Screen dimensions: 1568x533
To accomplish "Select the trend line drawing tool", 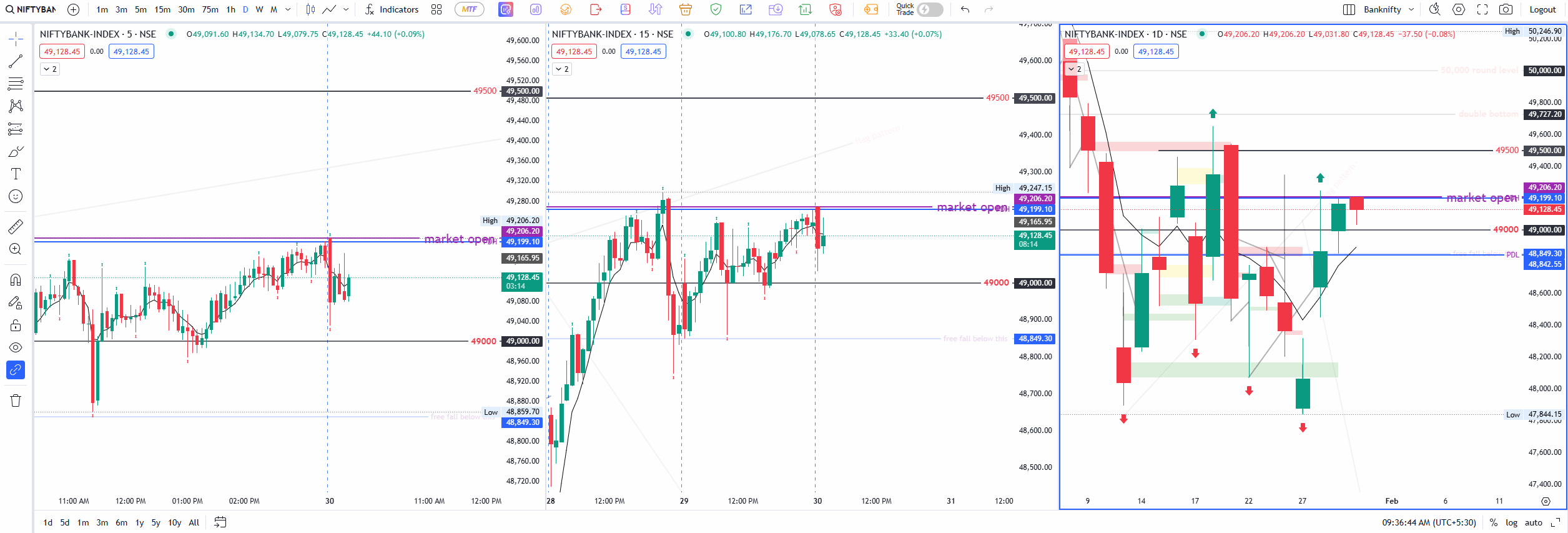I will tap(16, 61).
